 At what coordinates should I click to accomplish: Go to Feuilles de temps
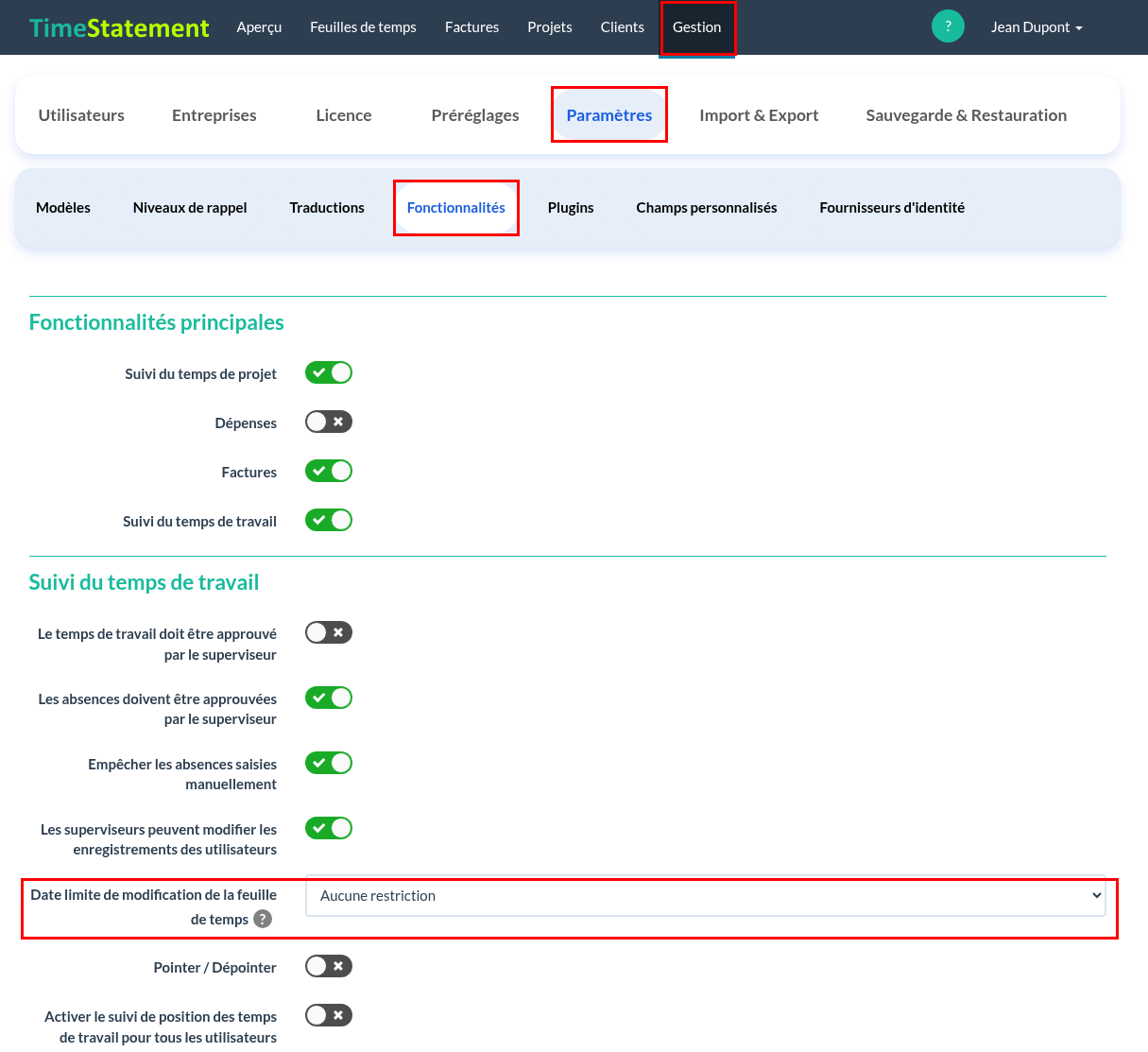point(363,27)
